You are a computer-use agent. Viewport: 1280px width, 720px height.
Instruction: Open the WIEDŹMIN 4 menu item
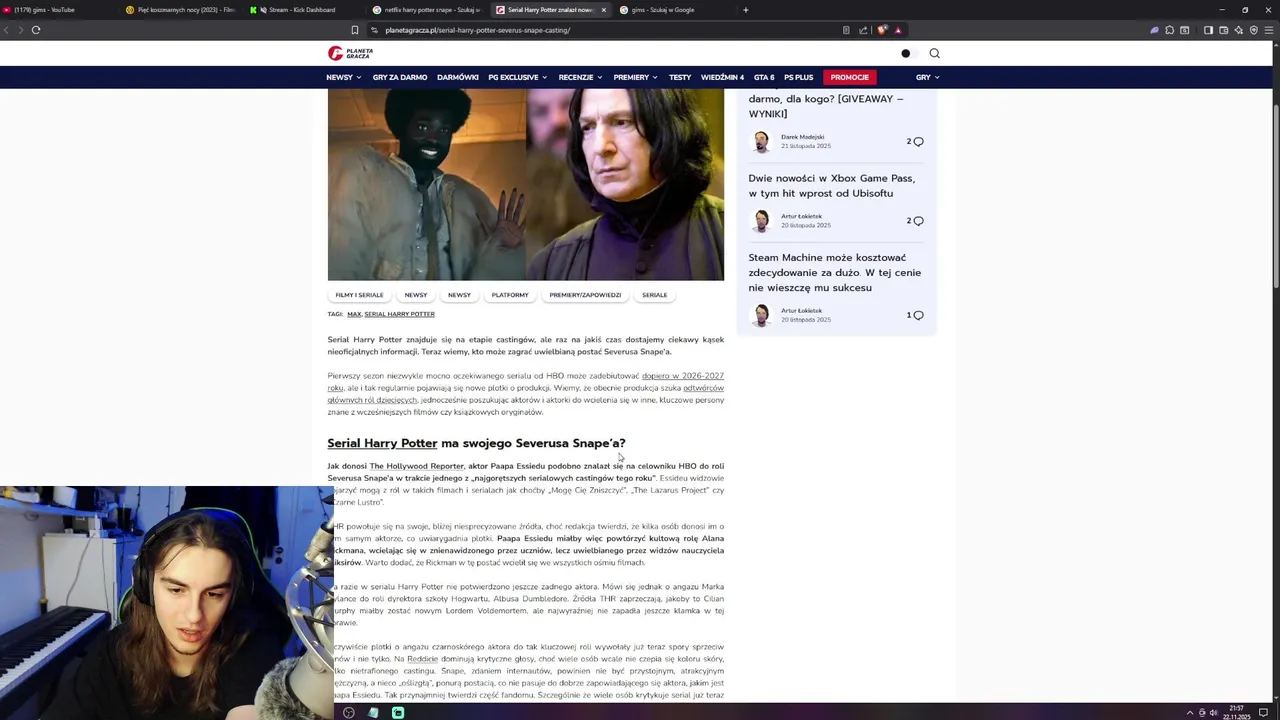[722, 77]
